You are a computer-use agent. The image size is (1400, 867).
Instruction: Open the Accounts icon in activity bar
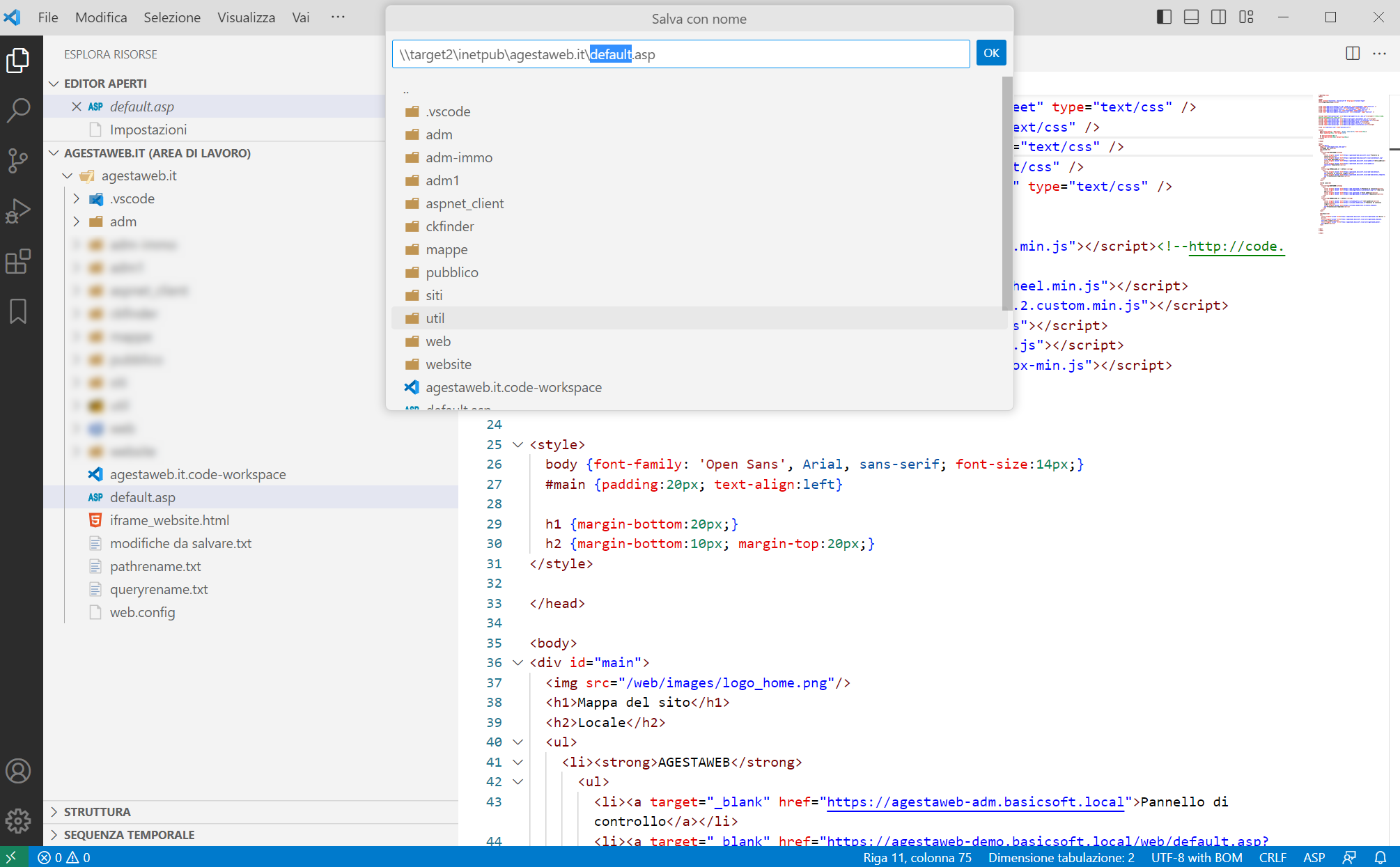coord(19,771)
